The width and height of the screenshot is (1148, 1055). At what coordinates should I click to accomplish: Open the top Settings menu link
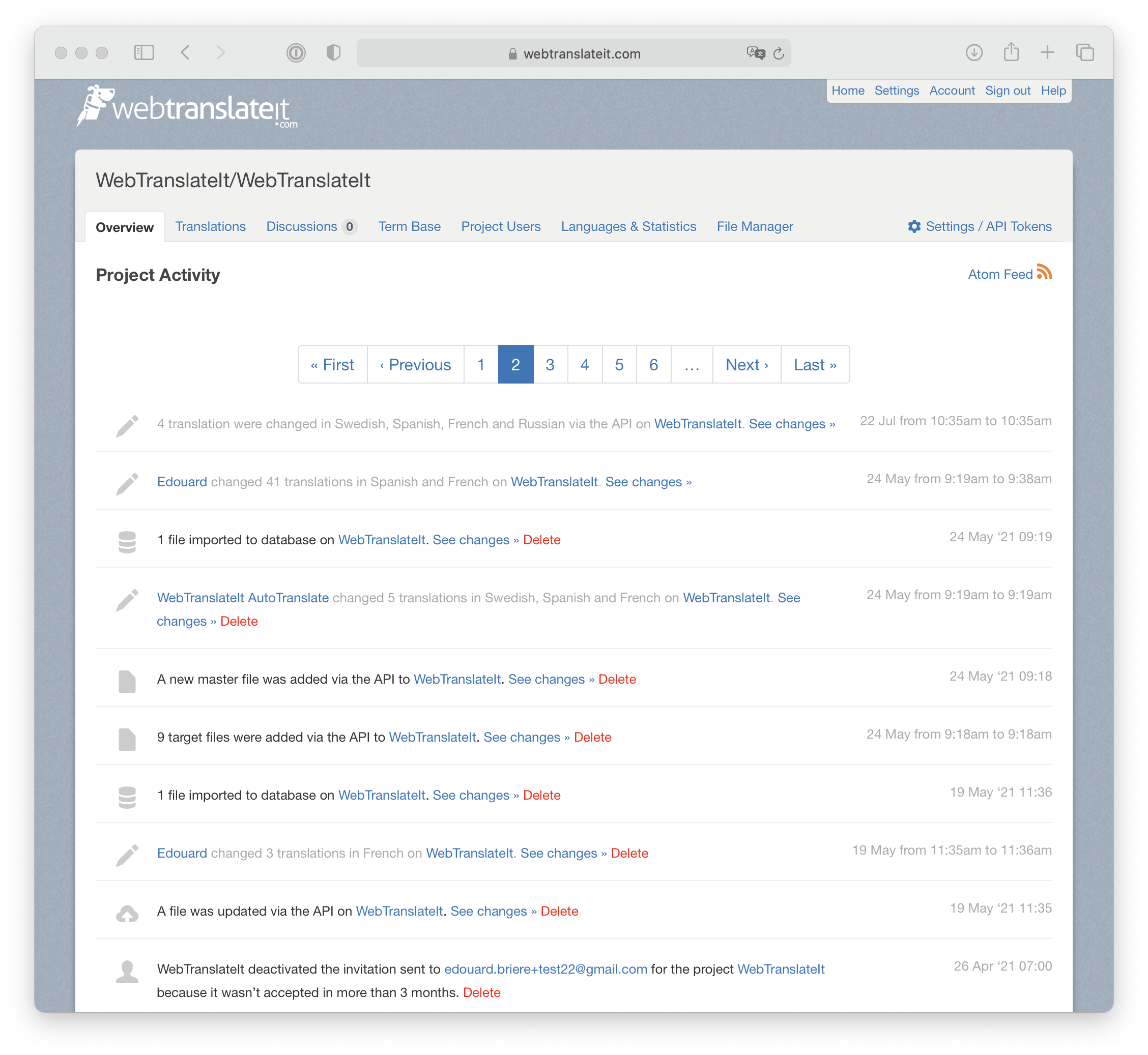897,90
